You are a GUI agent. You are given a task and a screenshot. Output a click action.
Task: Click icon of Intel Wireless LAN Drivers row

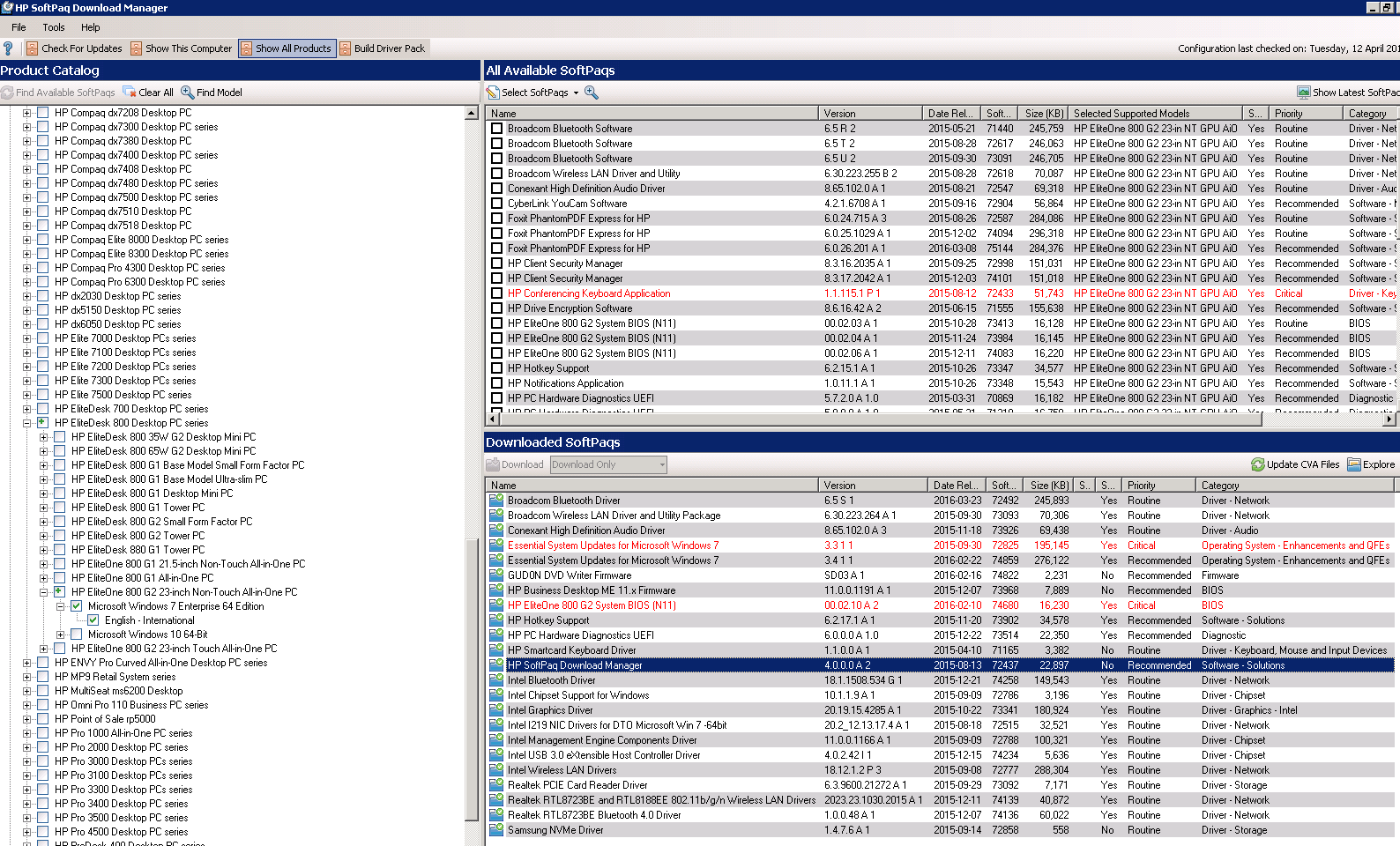[x=497, y=770]
